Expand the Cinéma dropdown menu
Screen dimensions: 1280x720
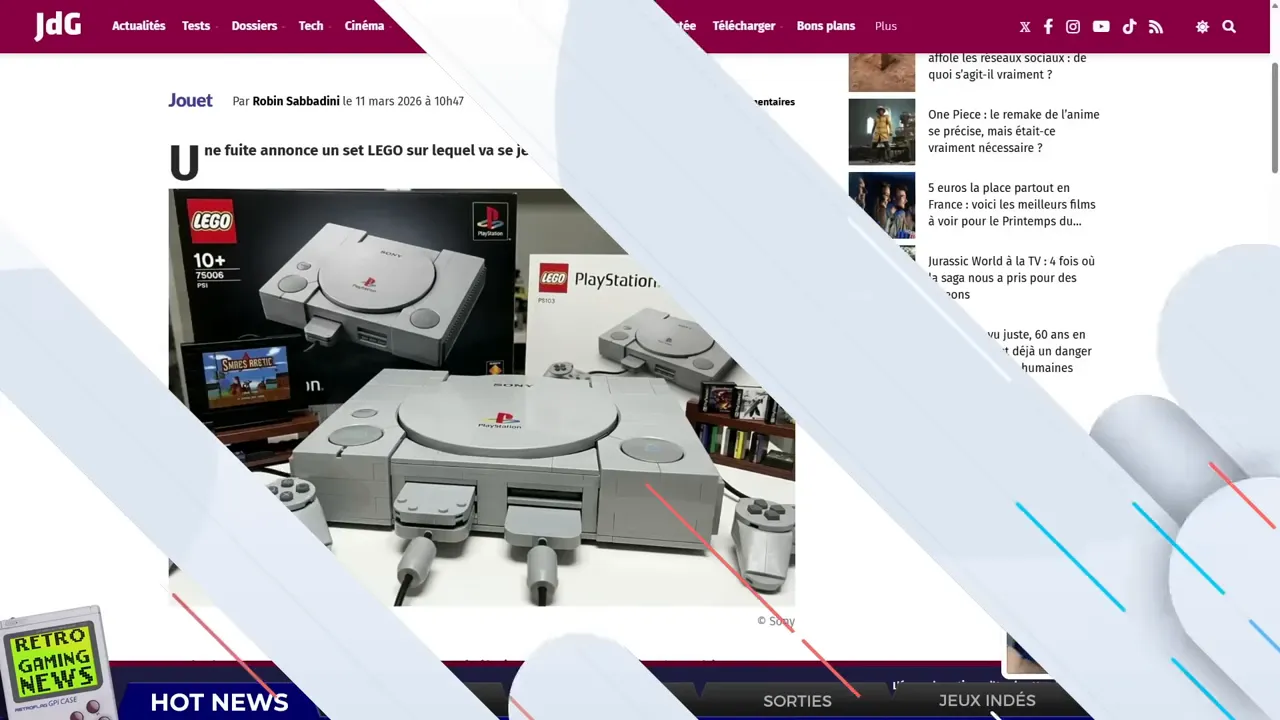coord(364,26)
